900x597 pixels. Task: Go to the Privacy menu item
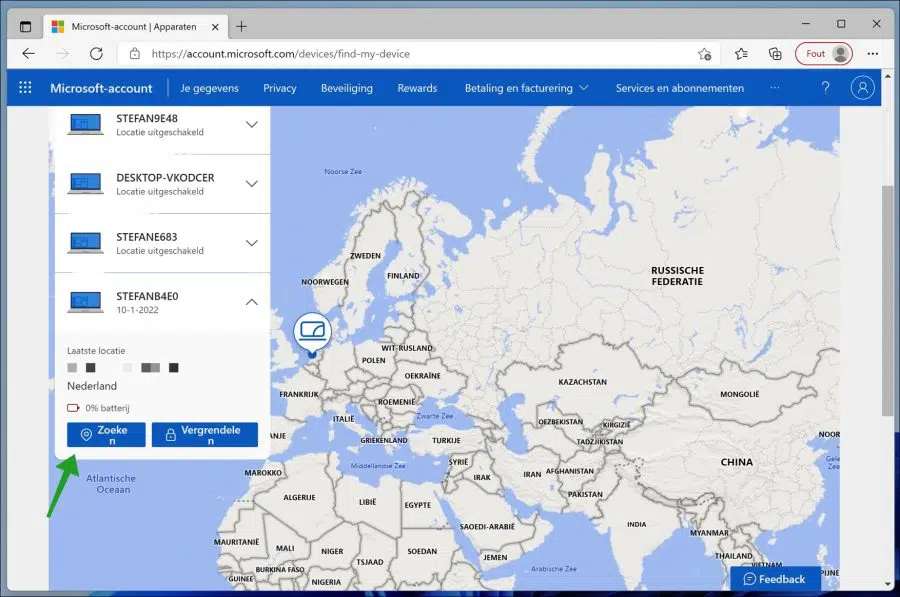click(280, 88)
